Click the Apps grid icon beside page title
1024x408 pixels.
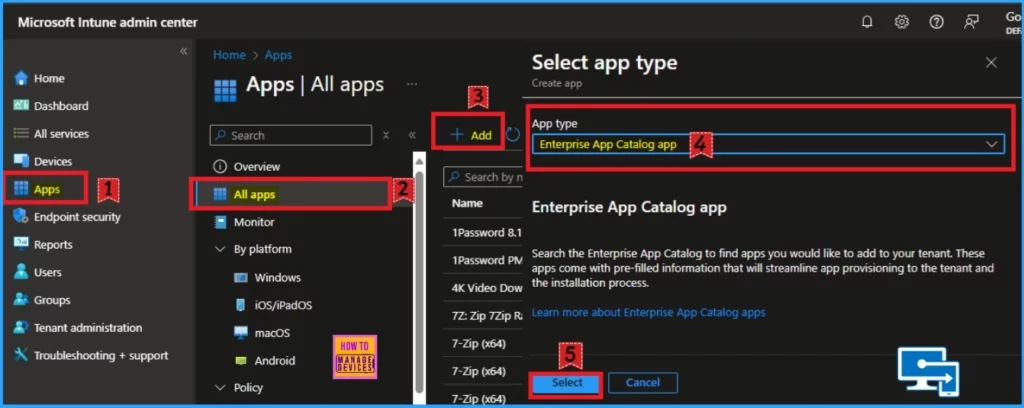tap(225, 91)
